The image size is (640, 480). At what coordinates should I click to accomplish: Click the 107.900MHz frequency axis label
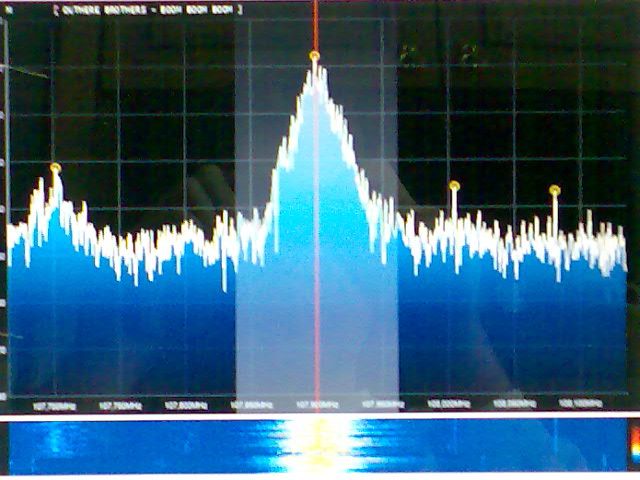[x=317, y=405]
